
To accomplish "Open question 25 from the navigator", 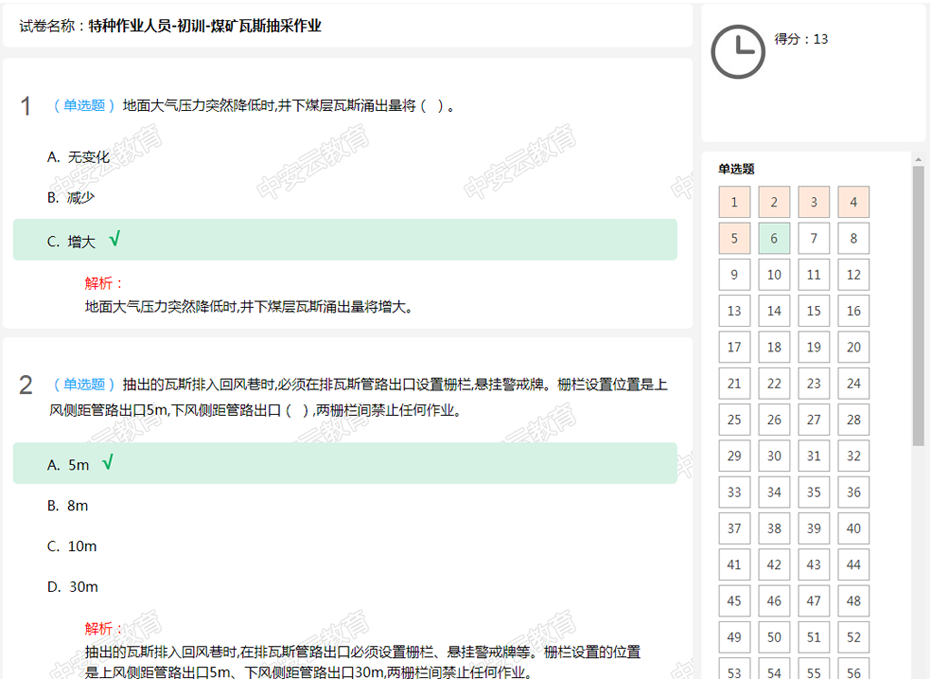I will [734, 420].
